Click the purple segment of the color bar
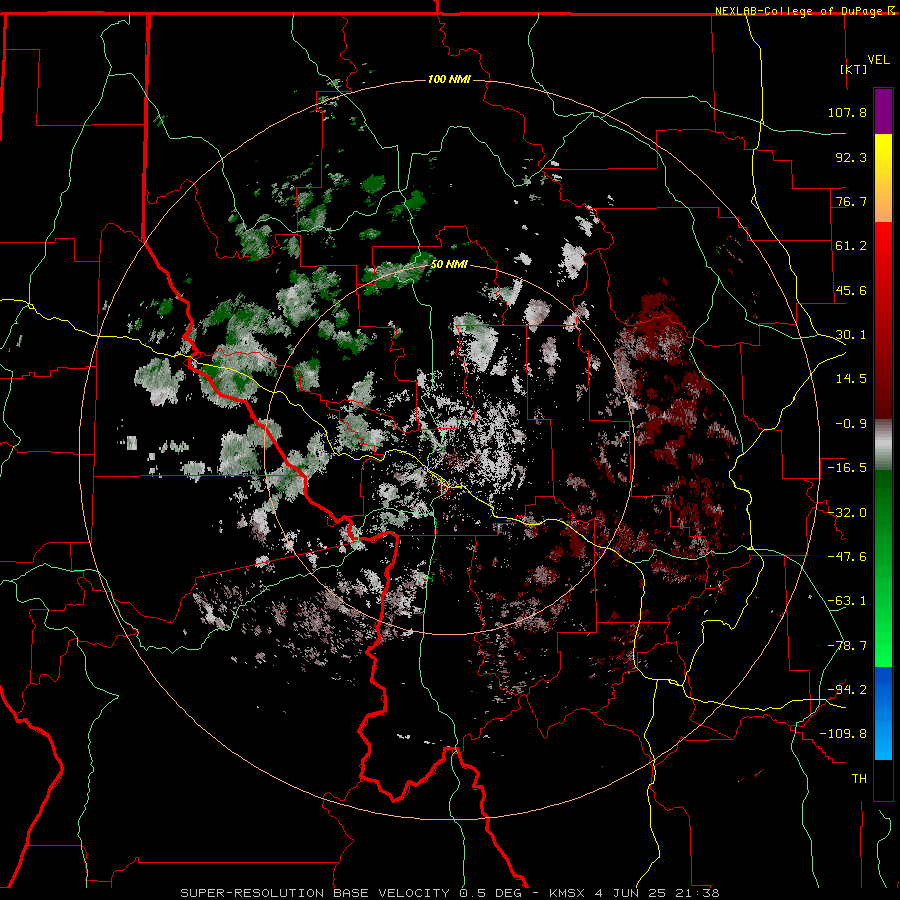The image size is (900, 900). point(883,112)
